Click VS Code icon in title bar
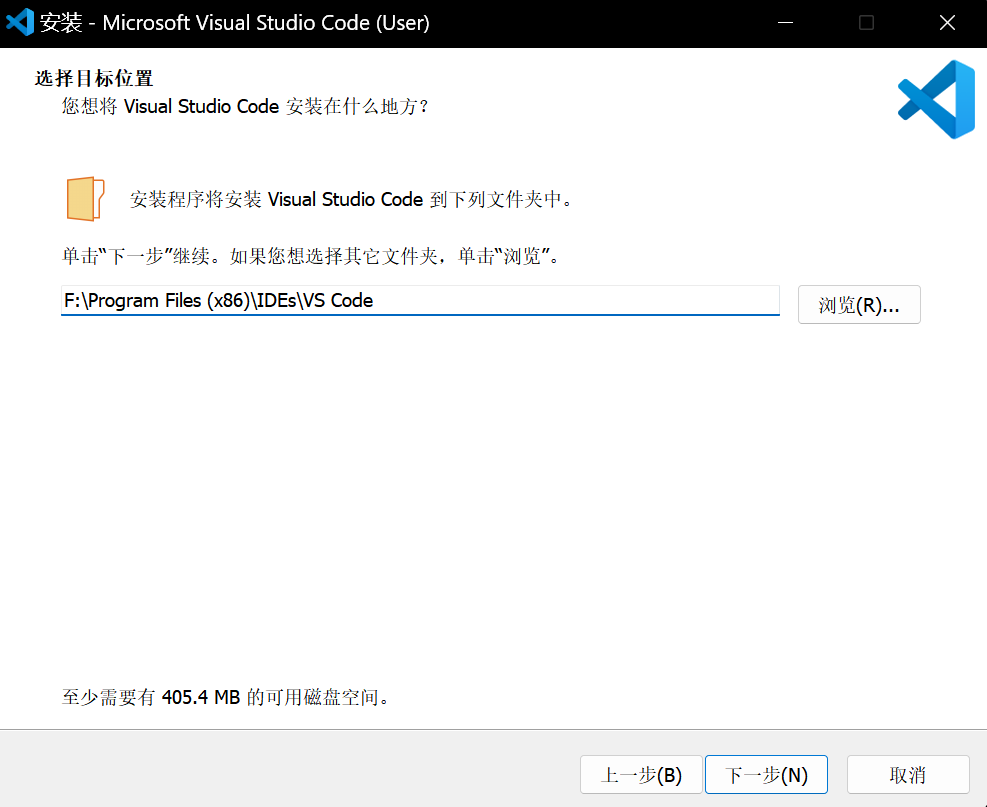This screenshot has height=807, width=987. (20, 23)
